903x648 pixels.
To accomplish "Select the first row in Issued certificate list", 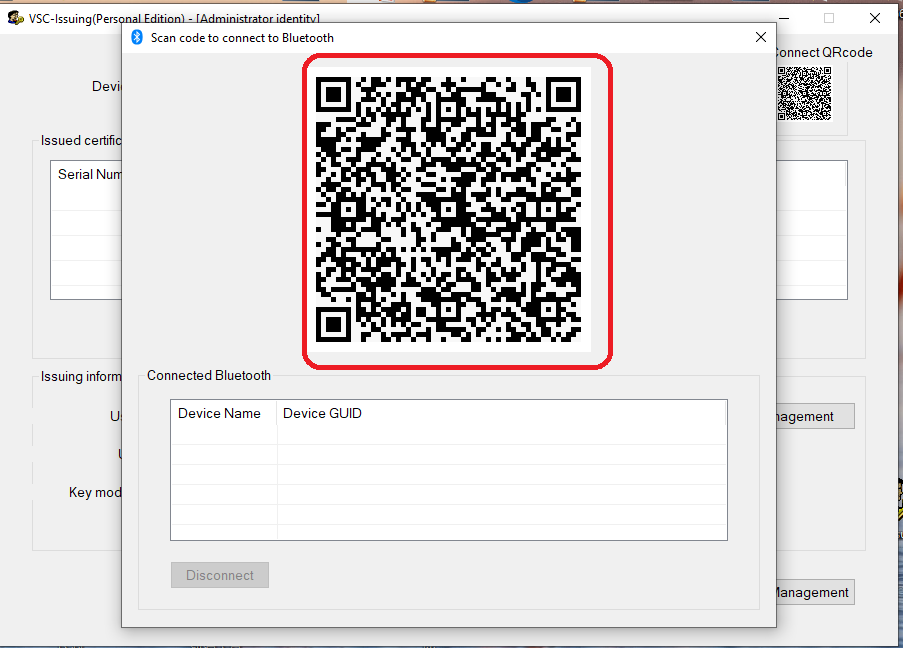I will tap(87, 198).
